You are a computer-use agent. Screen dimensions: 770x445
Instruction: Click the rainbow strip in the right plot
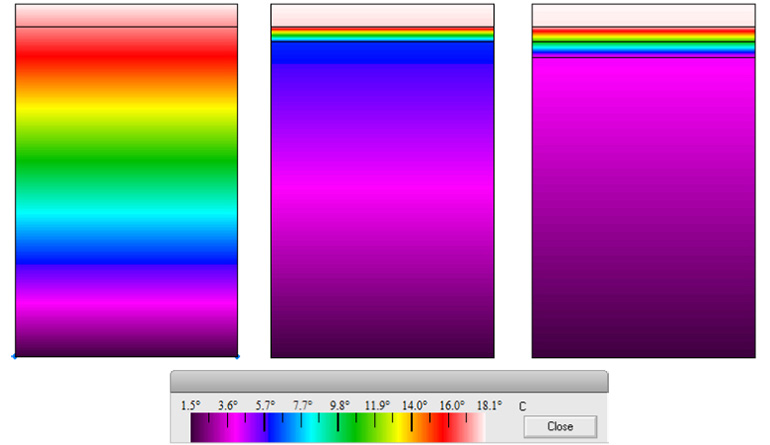point(643,41)
